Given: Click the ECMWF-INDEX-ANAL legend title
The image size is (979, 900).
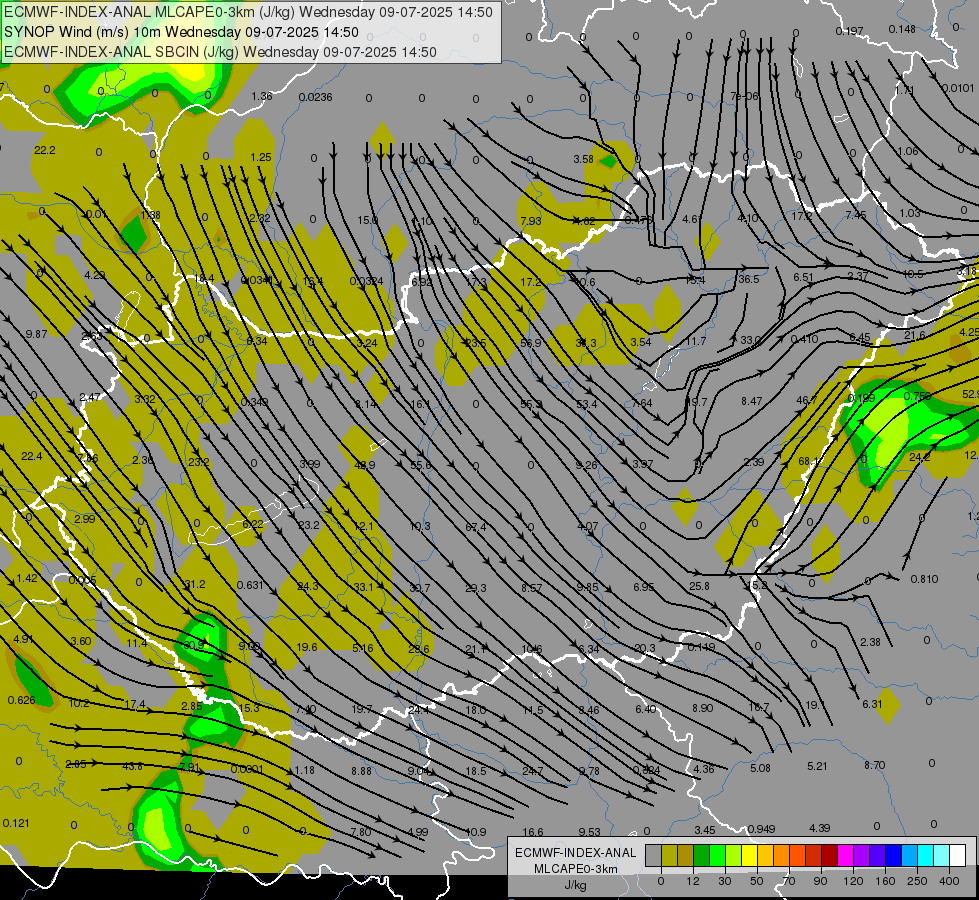Looking at the screenshot, I should [576, 853].
